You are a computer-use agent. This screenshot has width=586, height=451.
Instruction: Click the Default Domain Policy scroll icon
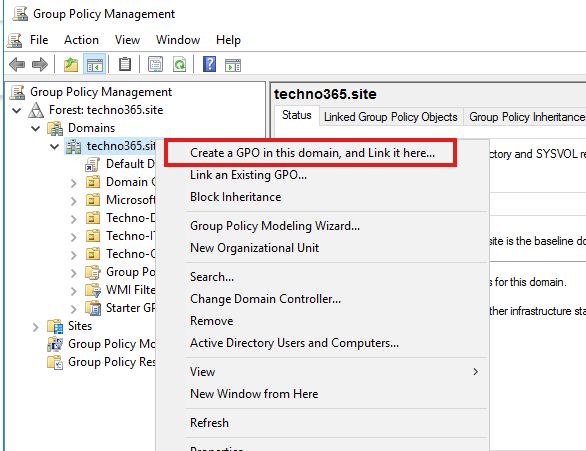coord(92,164)
